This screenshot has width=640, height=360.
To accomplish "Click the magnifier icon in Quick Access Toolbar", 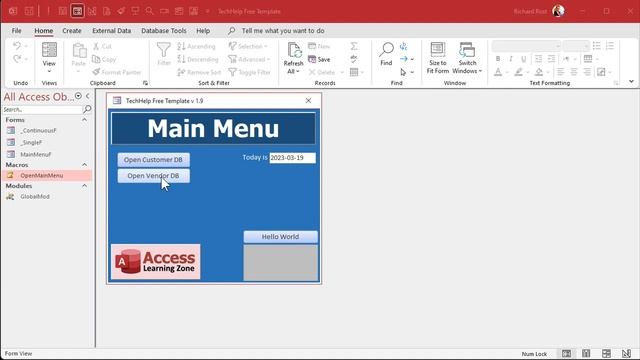I will click(x=149, y=11).
